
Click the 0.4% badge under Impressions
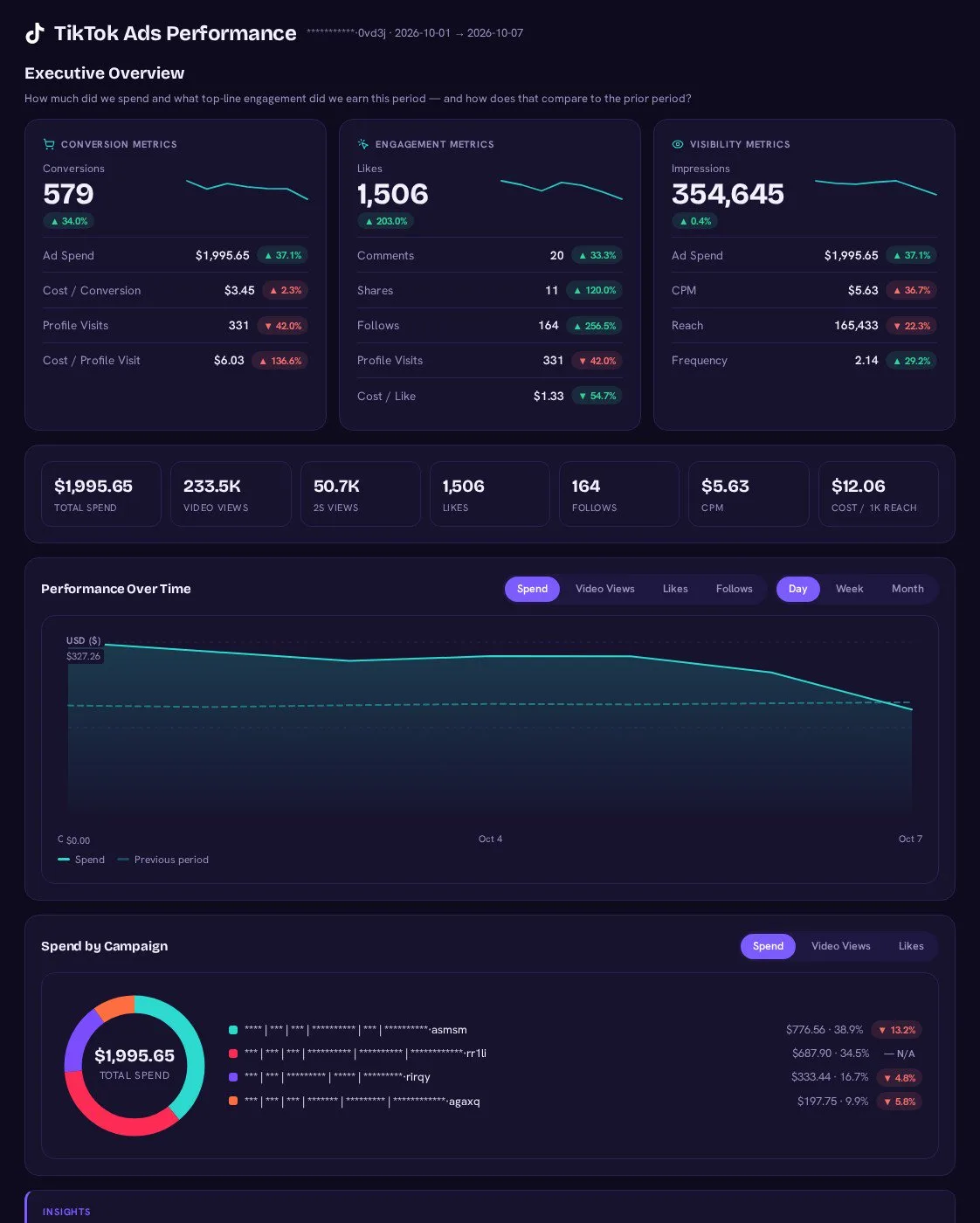(x=695, y=221)
